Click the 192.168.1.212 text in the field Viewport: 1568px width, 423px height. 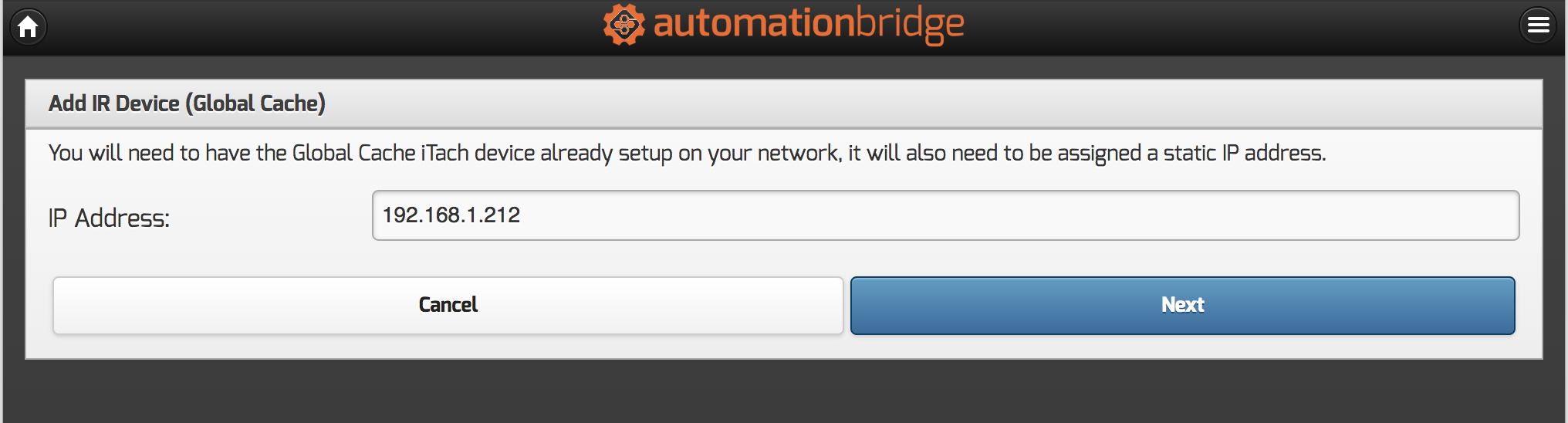(x=451, y=215)
